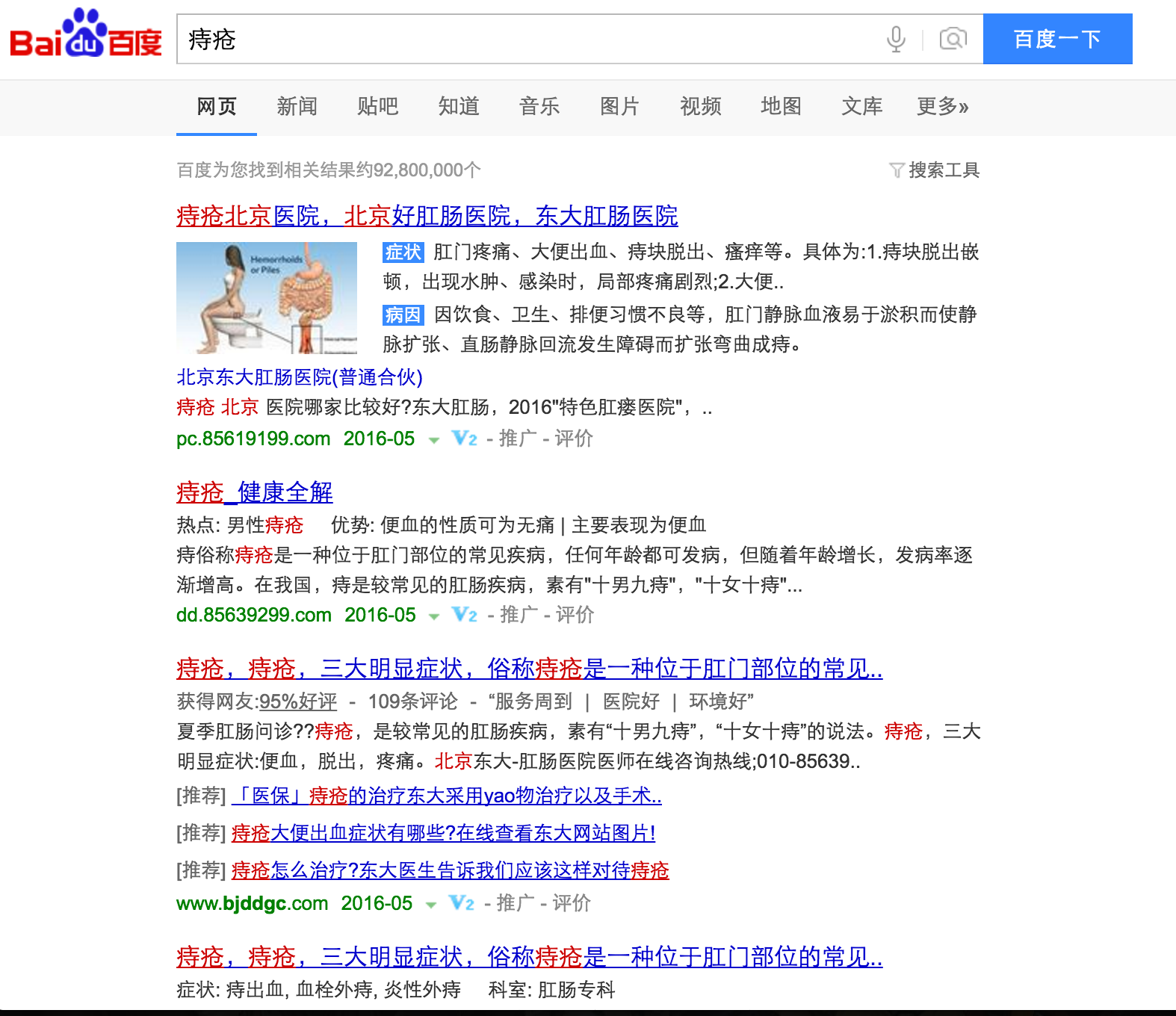Click the 搜索工具 filter funnel icon

[897, 170]
